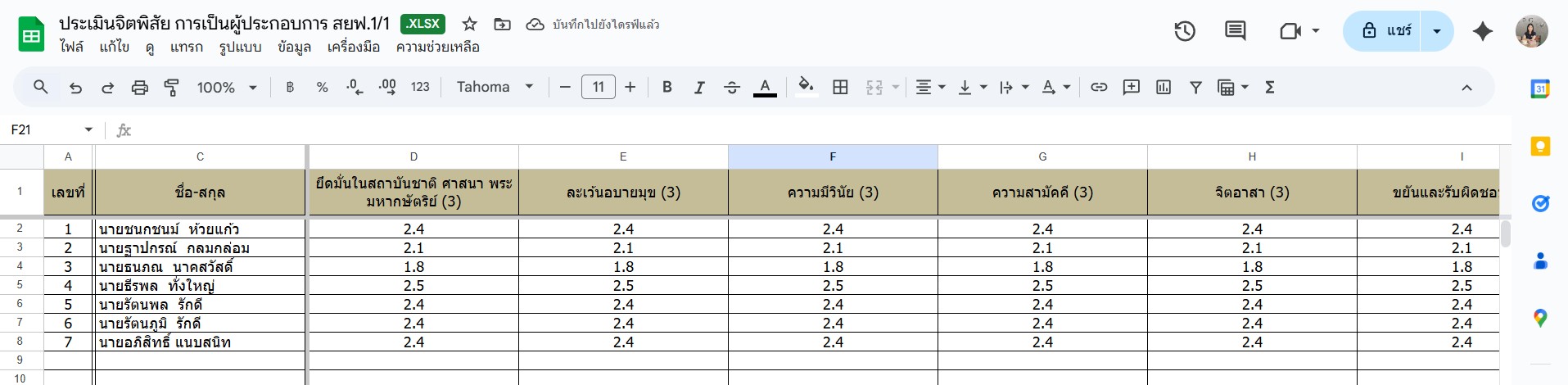Click the Gemini sparkle icon

[x=1482, y=31]
